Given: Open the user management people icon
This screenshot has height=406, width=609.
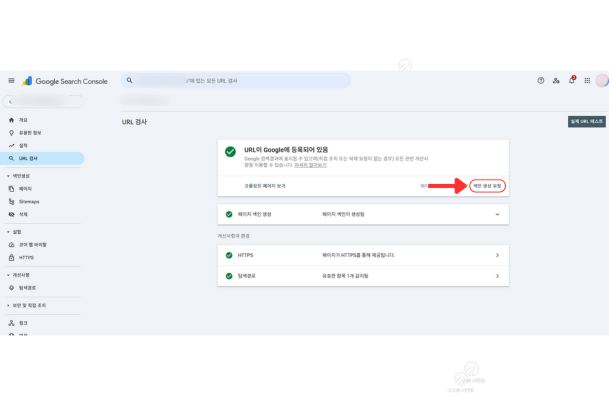Looking at the screenshot, I should tap(556, 81).
